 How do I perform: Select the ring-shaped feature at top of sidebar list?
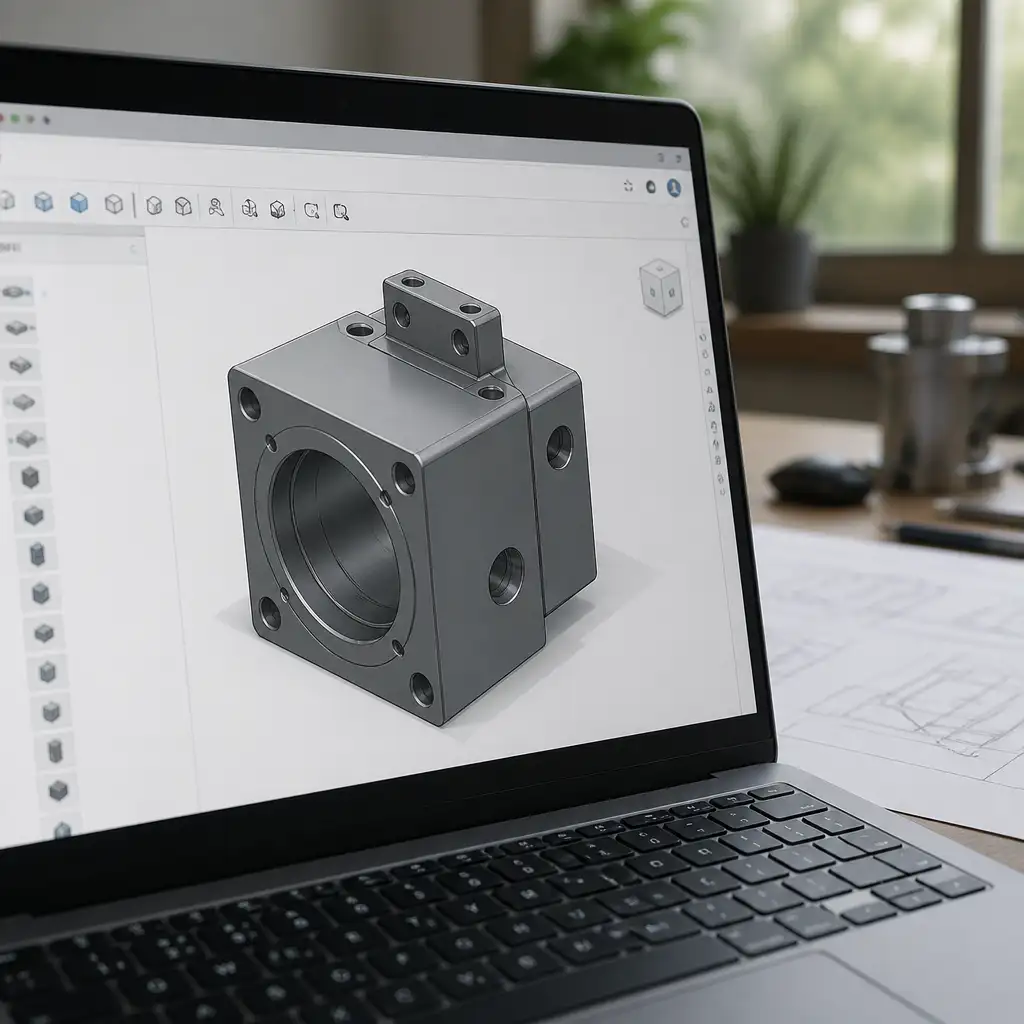pyautogui.click(x=16, y=292)
